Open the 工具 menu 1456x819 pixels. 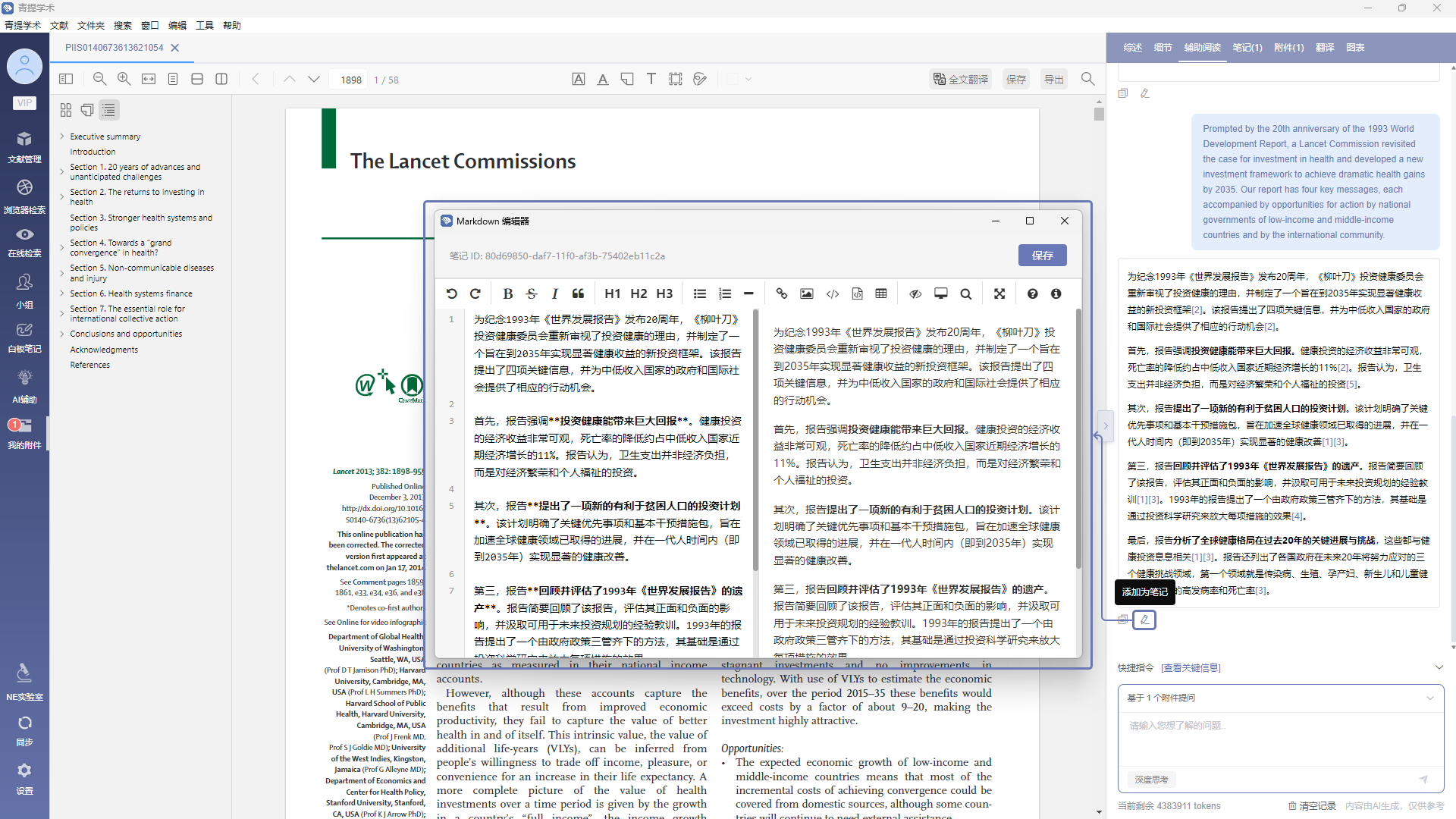(x=205, y=25)
